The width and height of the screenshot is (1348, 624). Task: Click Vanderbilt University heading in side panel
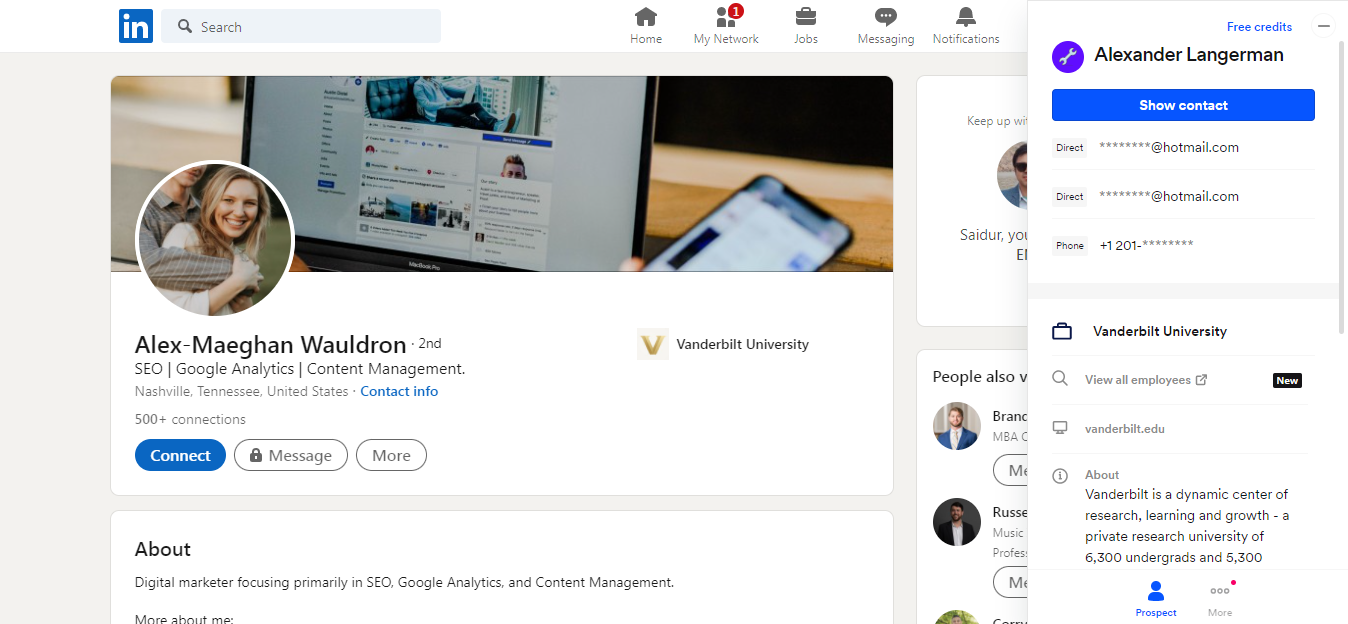pos(1160,331)
